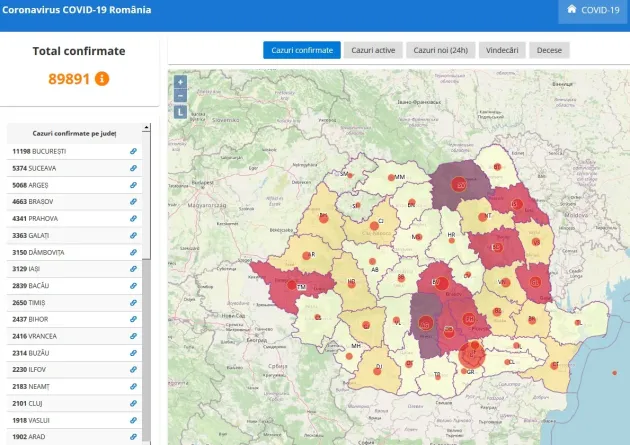The width and height of the screenshot is (630, 445).
Task: Click the Maramureș (MM) case circle on map
Action: pyautogui.click(x=391, y=178)
